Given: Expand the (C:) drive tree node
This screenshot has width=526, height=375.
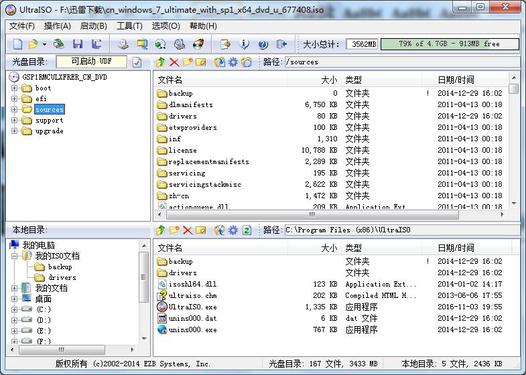Looking at the screenshot, I should (x=14, y=310).
